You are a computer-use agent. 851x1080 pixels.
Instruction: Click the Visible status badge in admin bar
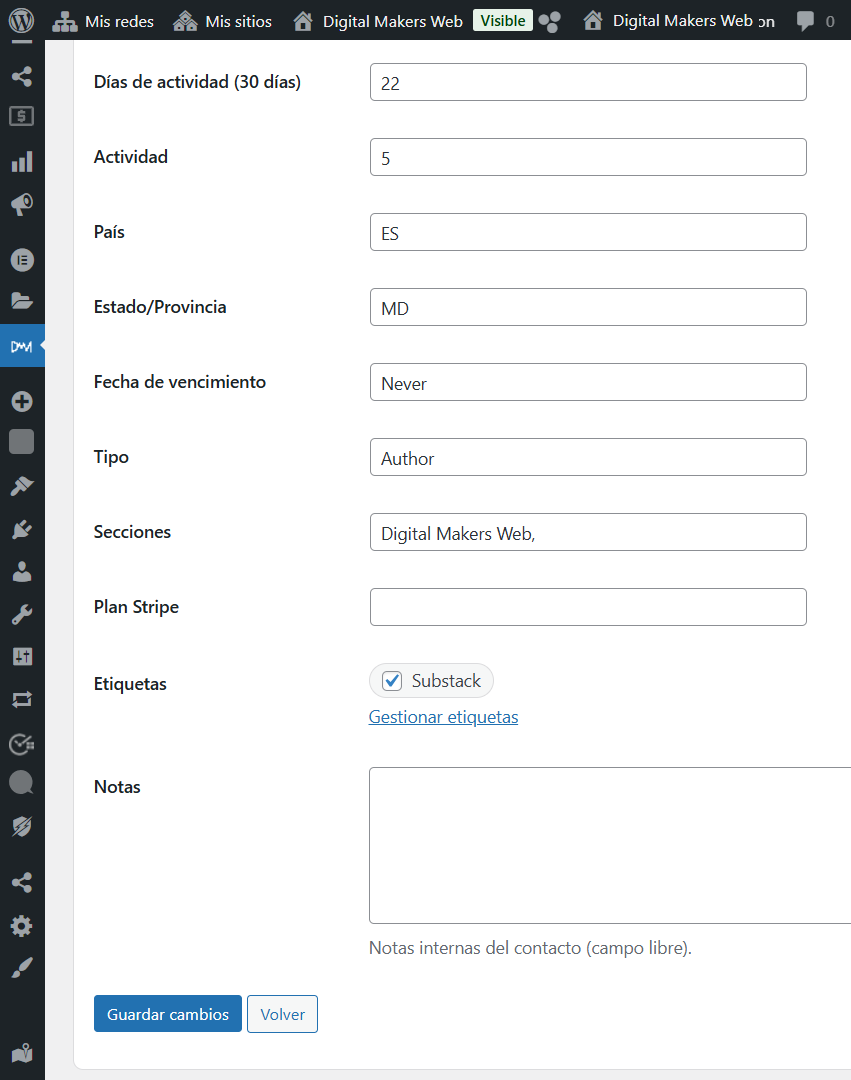tap(502, 20)
